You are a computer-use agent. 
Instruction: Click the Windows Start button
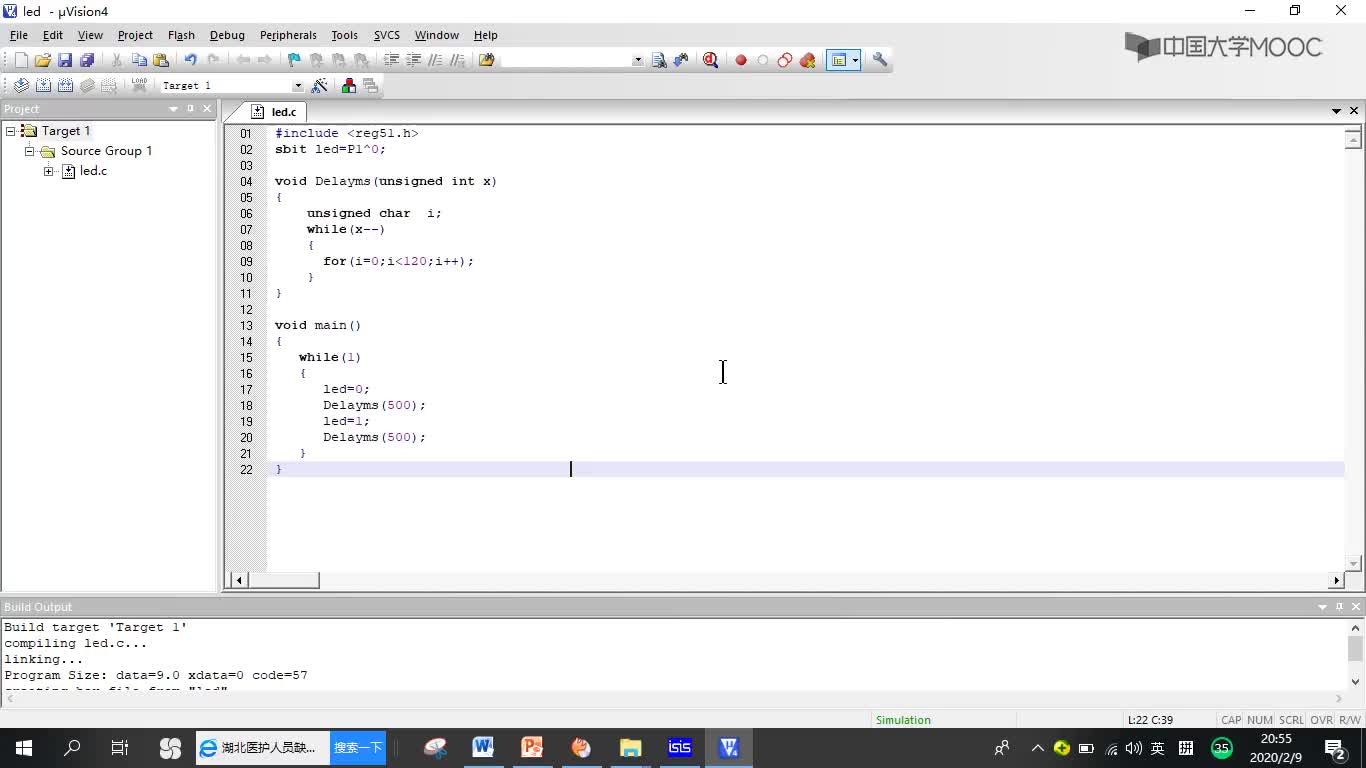24,748
